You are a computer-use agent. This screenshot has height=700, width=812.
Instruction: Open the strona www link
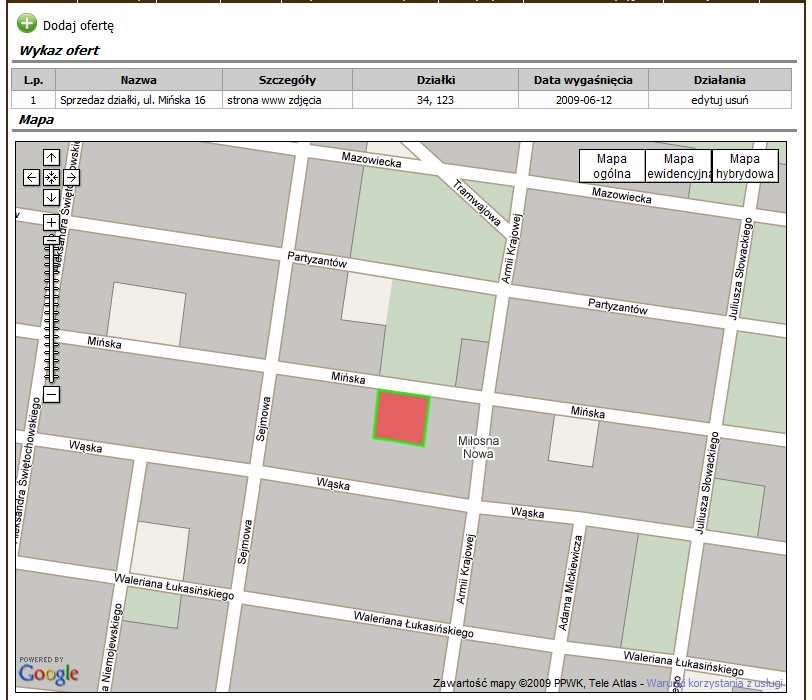coord(256,100)
